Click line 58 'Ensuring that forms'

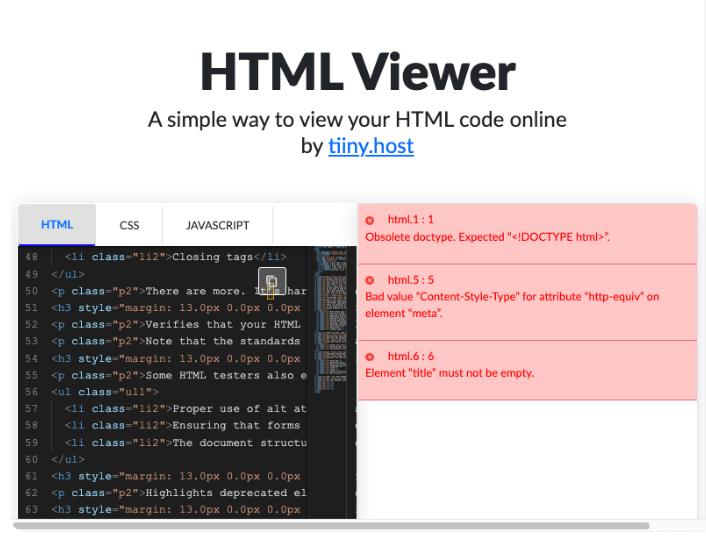coord(182,425)
